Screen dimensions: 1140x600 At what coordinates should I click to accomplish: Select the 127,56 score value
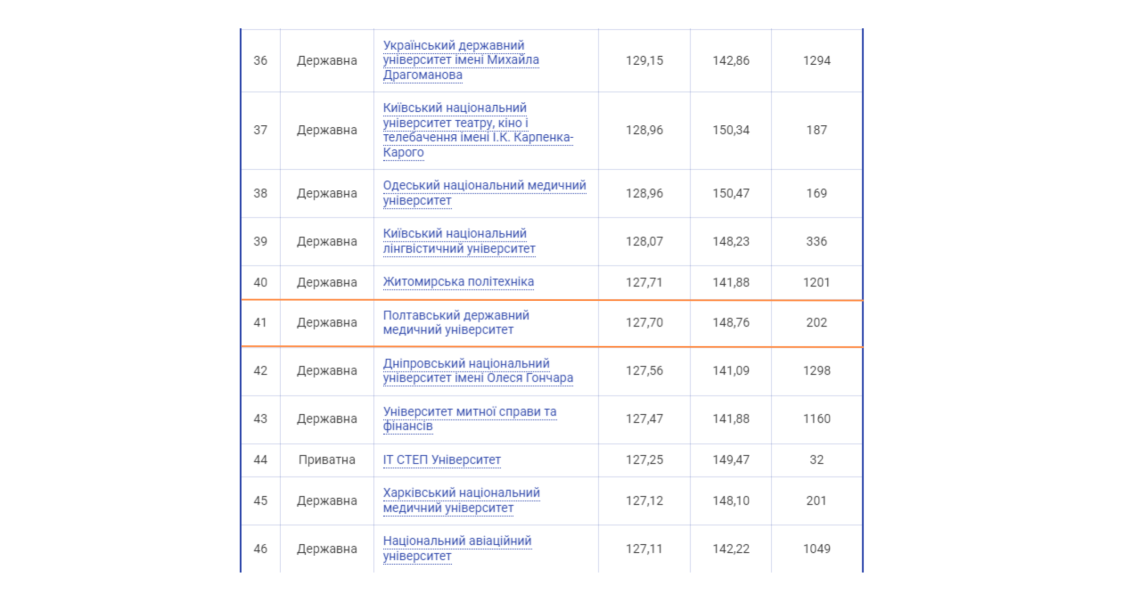(x=644, y=371)
